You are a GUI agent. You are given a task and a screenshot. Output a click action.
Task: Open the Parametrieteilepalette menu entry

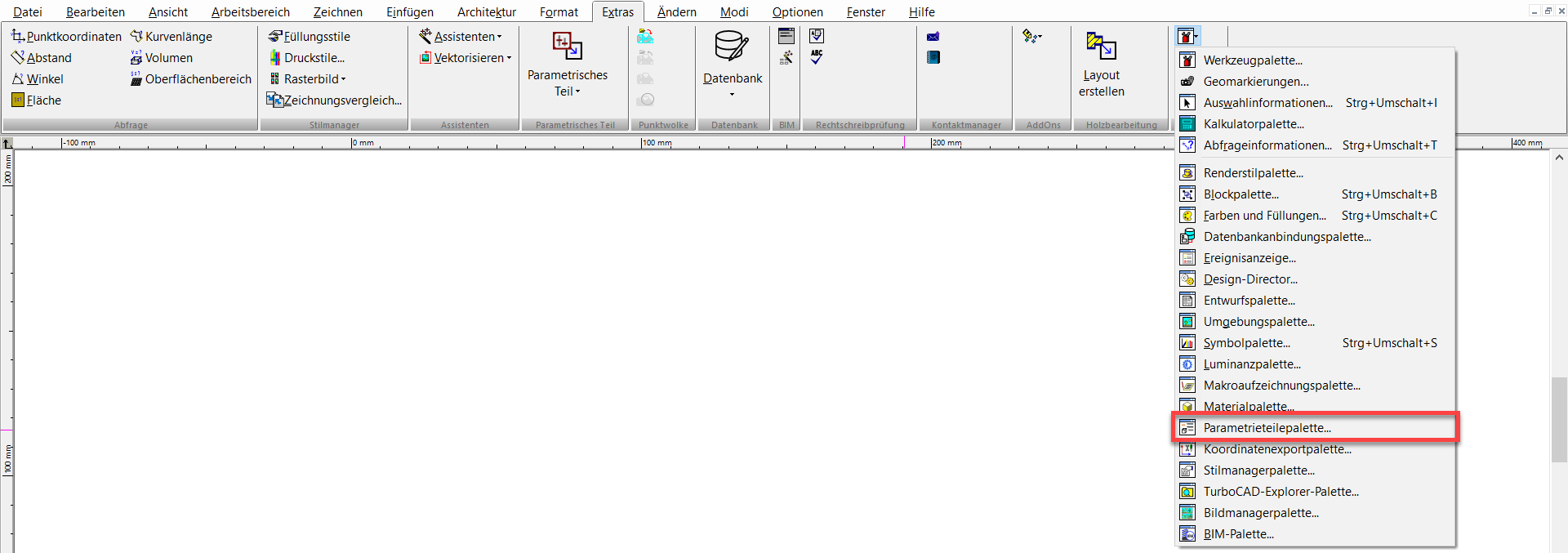(x=1267, y=428)
